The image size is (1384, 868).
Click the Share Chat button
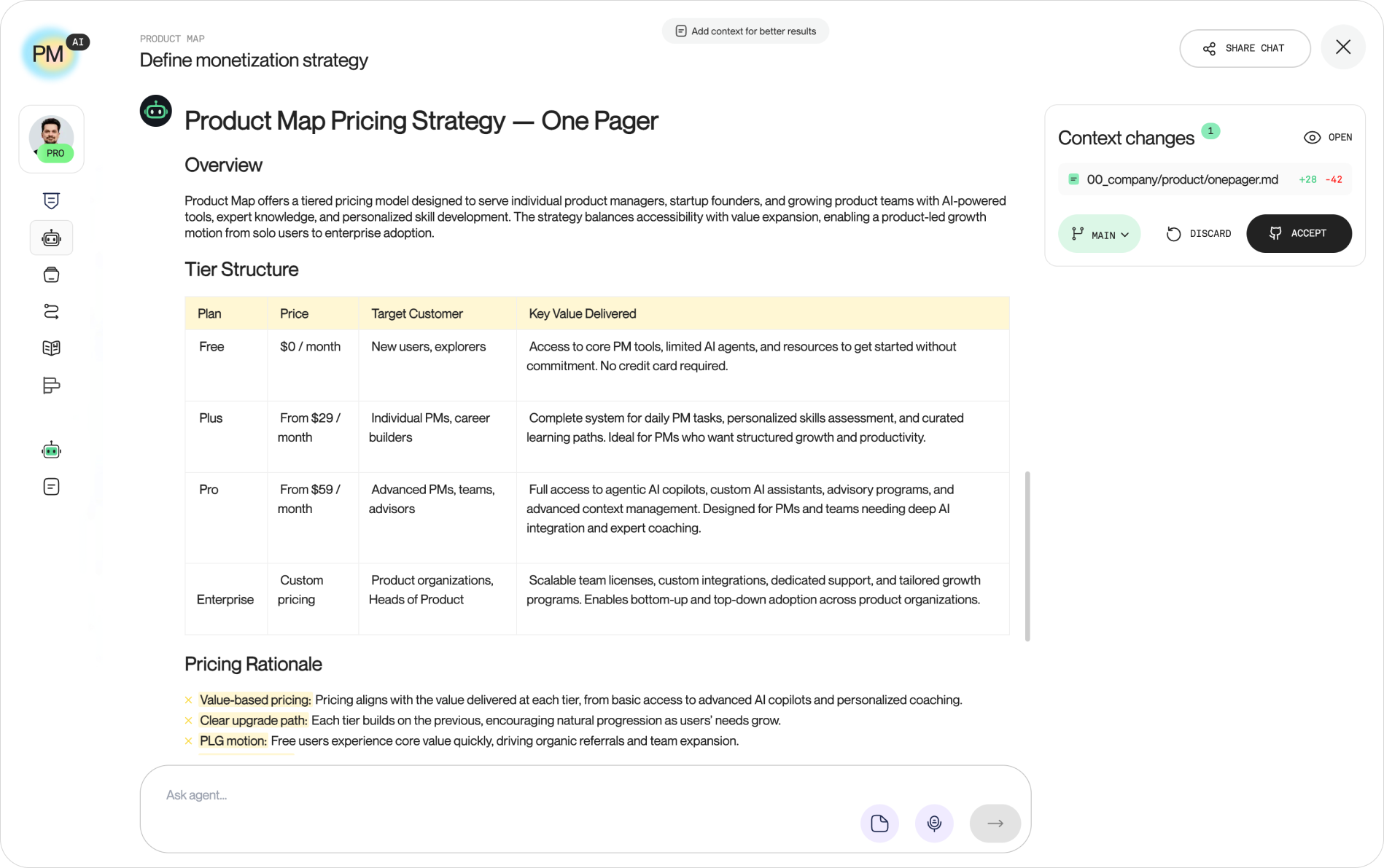(1245, 48)
